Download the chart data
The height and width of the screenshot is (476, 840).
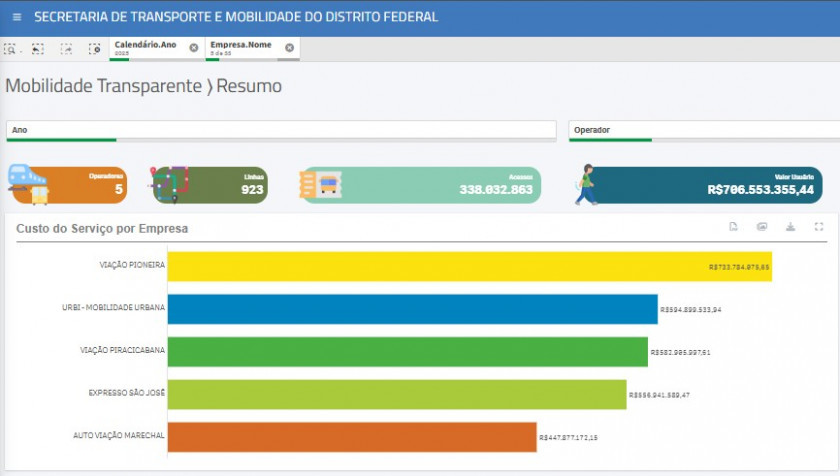790,227
